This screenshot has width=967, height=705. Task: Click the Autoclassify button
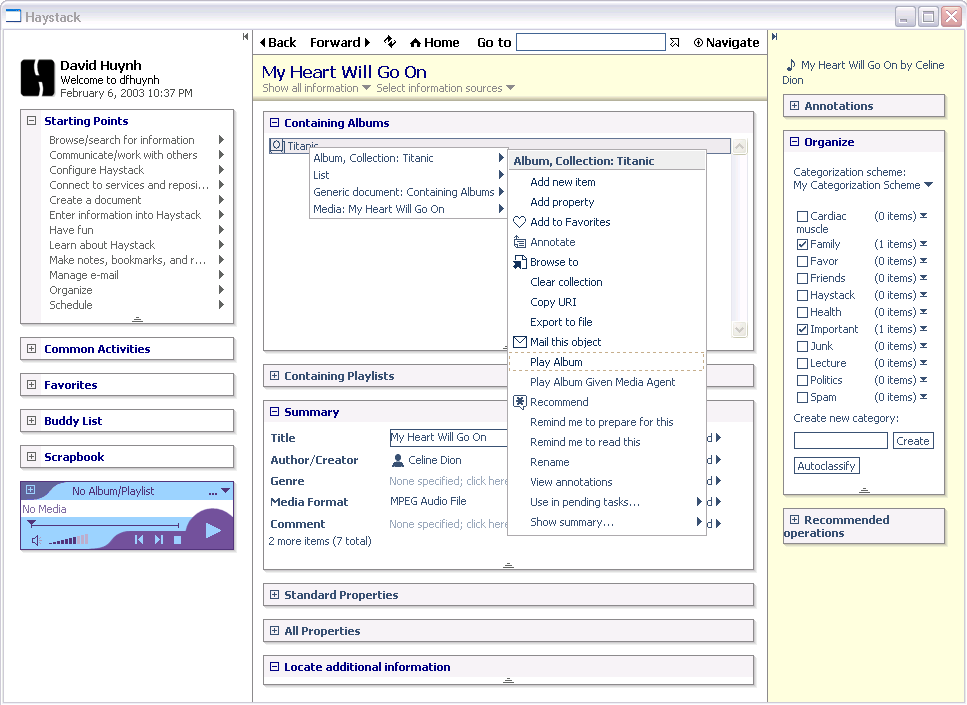pos(826,466)
